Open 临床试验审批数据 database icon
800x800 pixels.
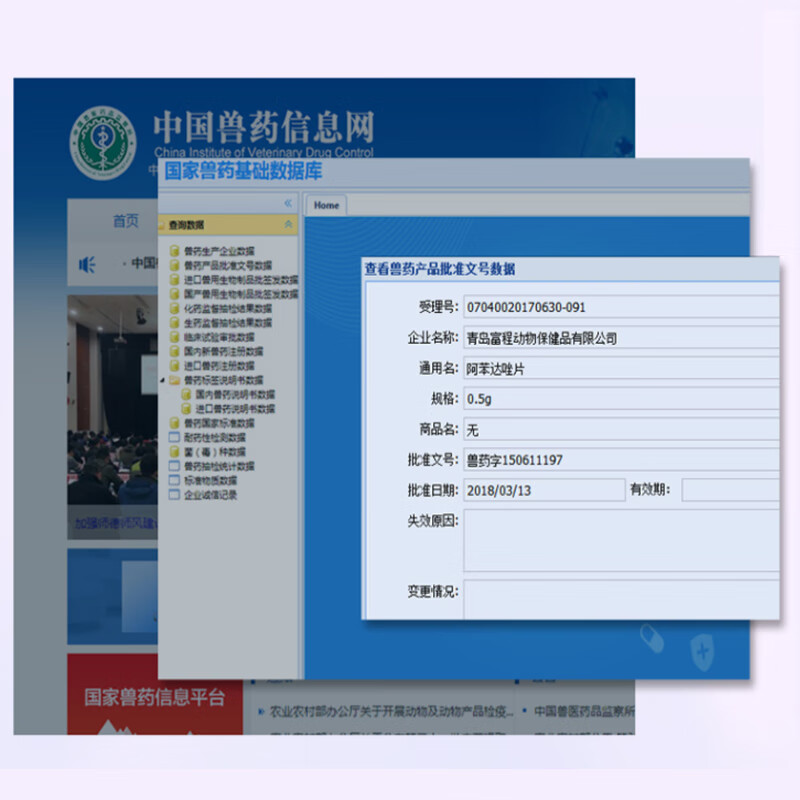pos(175,337)
